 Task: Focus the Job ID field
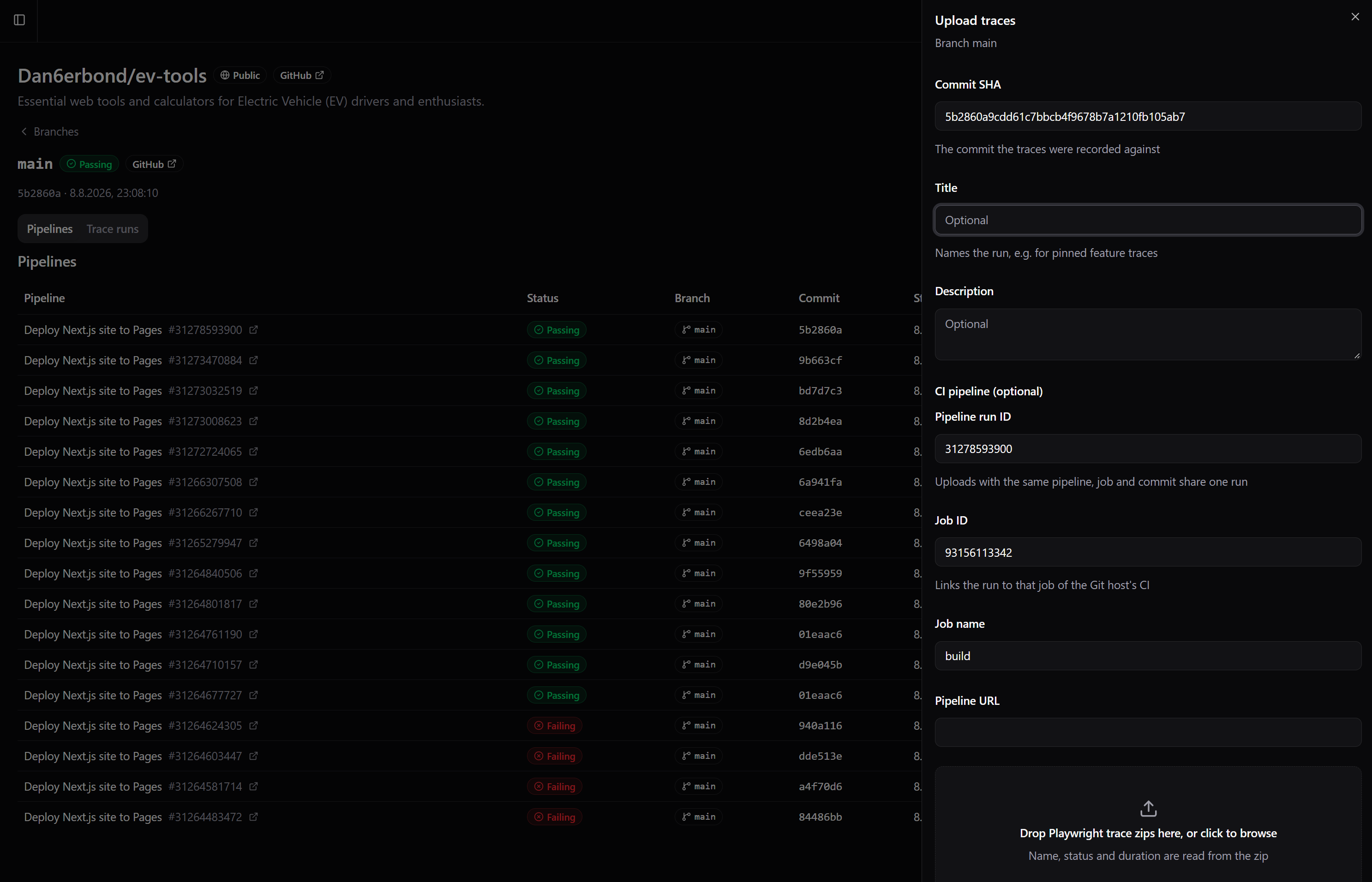point(1148,552)
